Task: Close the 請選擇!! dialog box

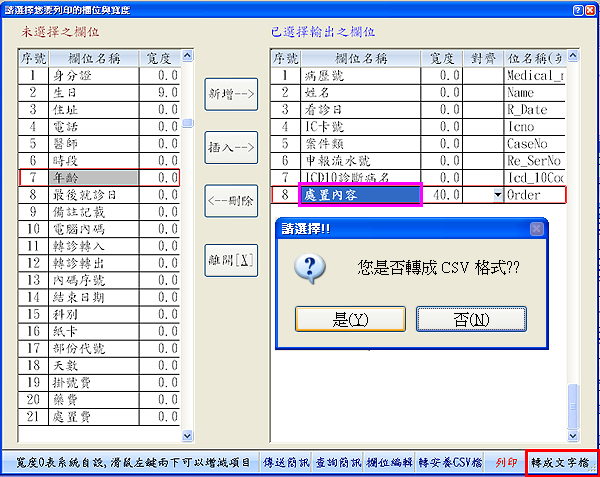Action: (535, 229)
